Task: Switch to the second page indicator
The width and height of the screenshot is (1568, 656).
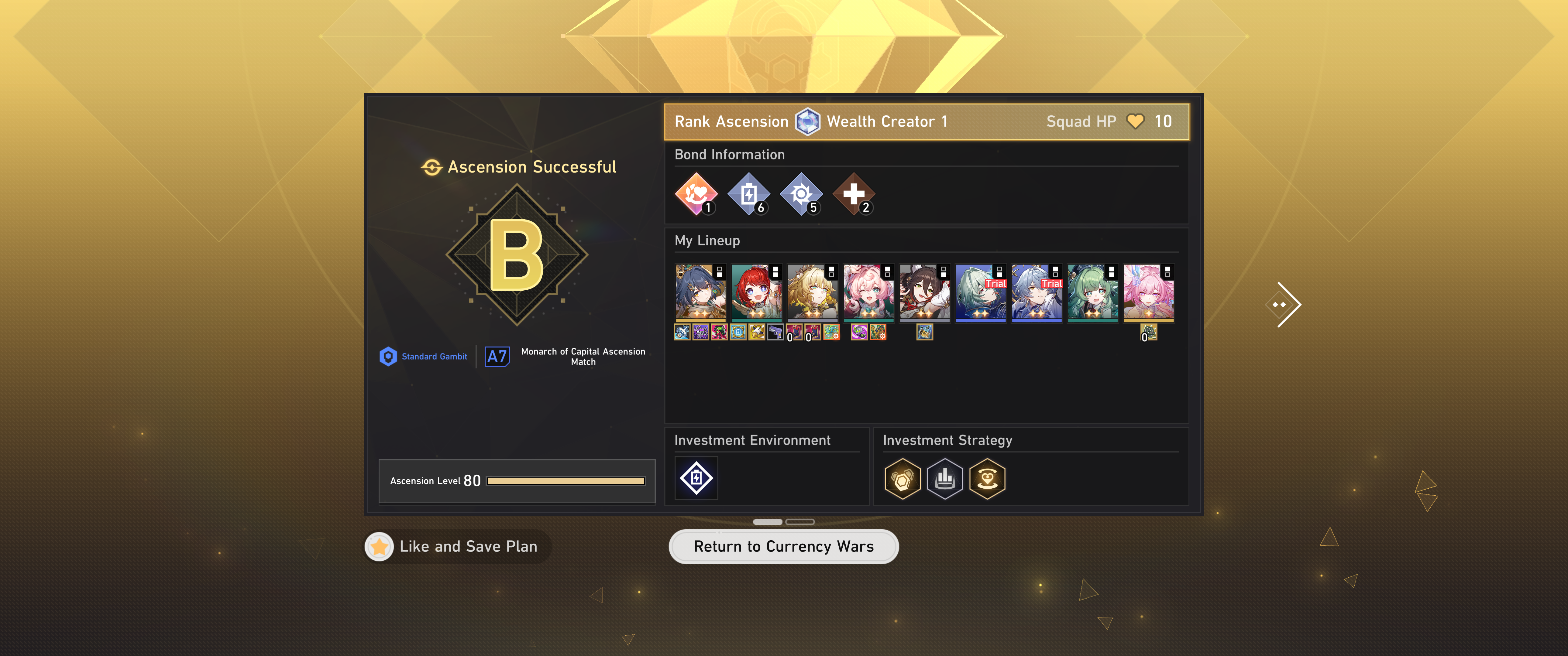Action: tap(800, 521)
